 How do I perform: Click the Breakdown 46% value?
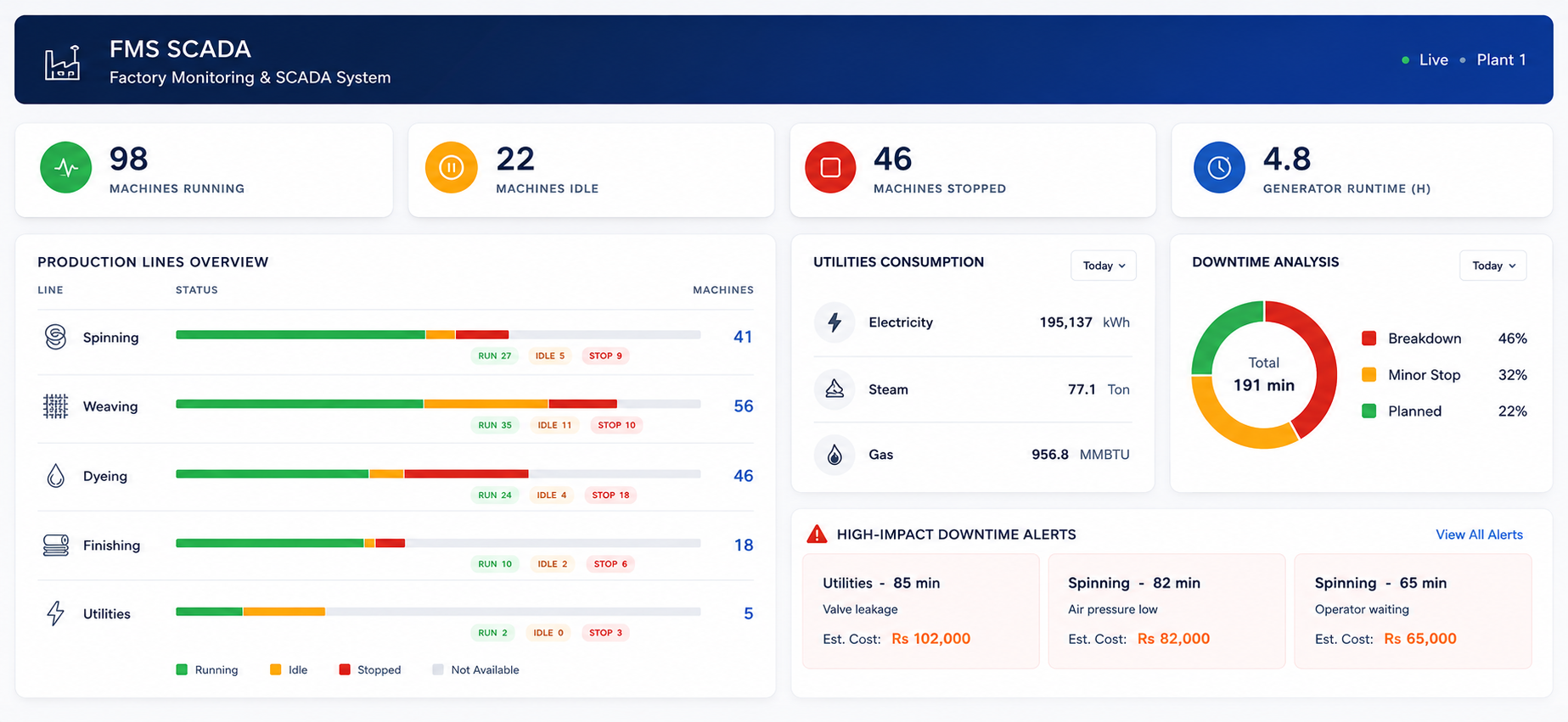1512,339
